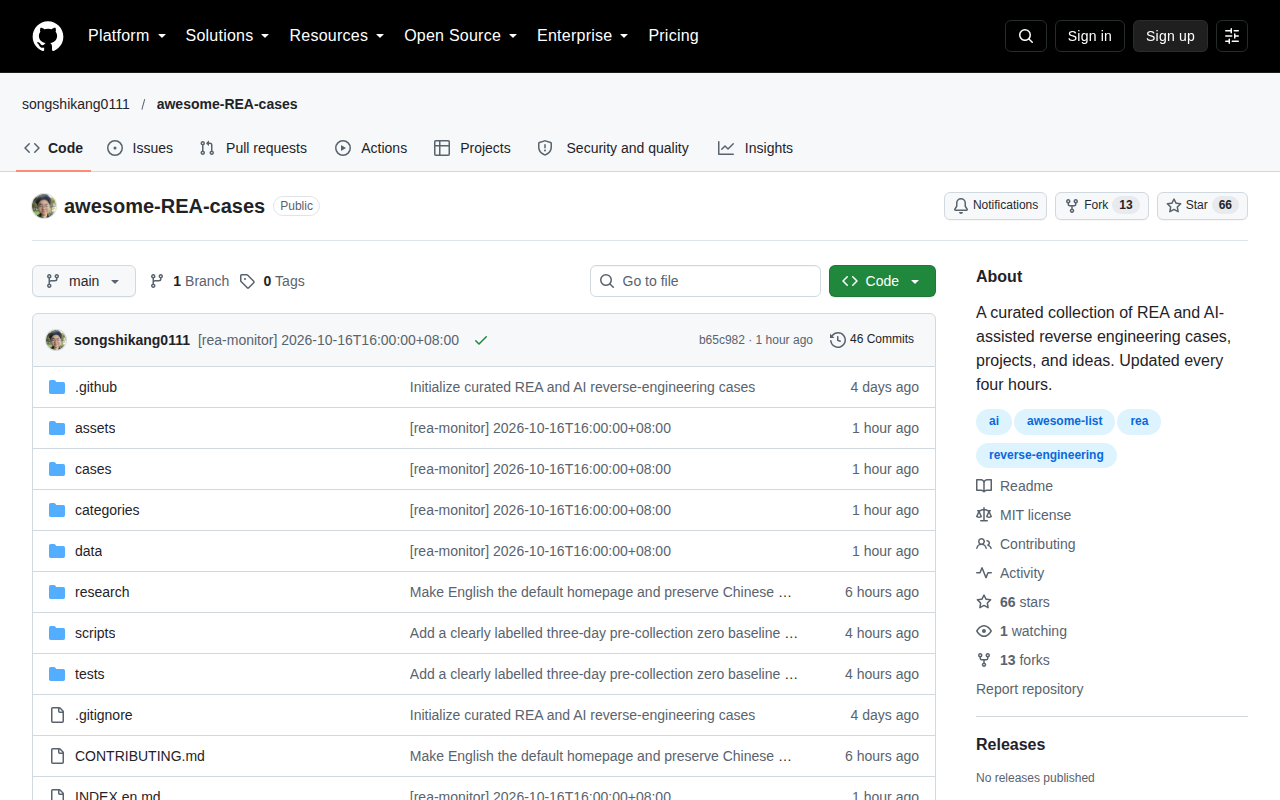Click the Notifications bell button
This screenshot has width=1280, height=800.
pyautogui.click(x=995, y=206)
